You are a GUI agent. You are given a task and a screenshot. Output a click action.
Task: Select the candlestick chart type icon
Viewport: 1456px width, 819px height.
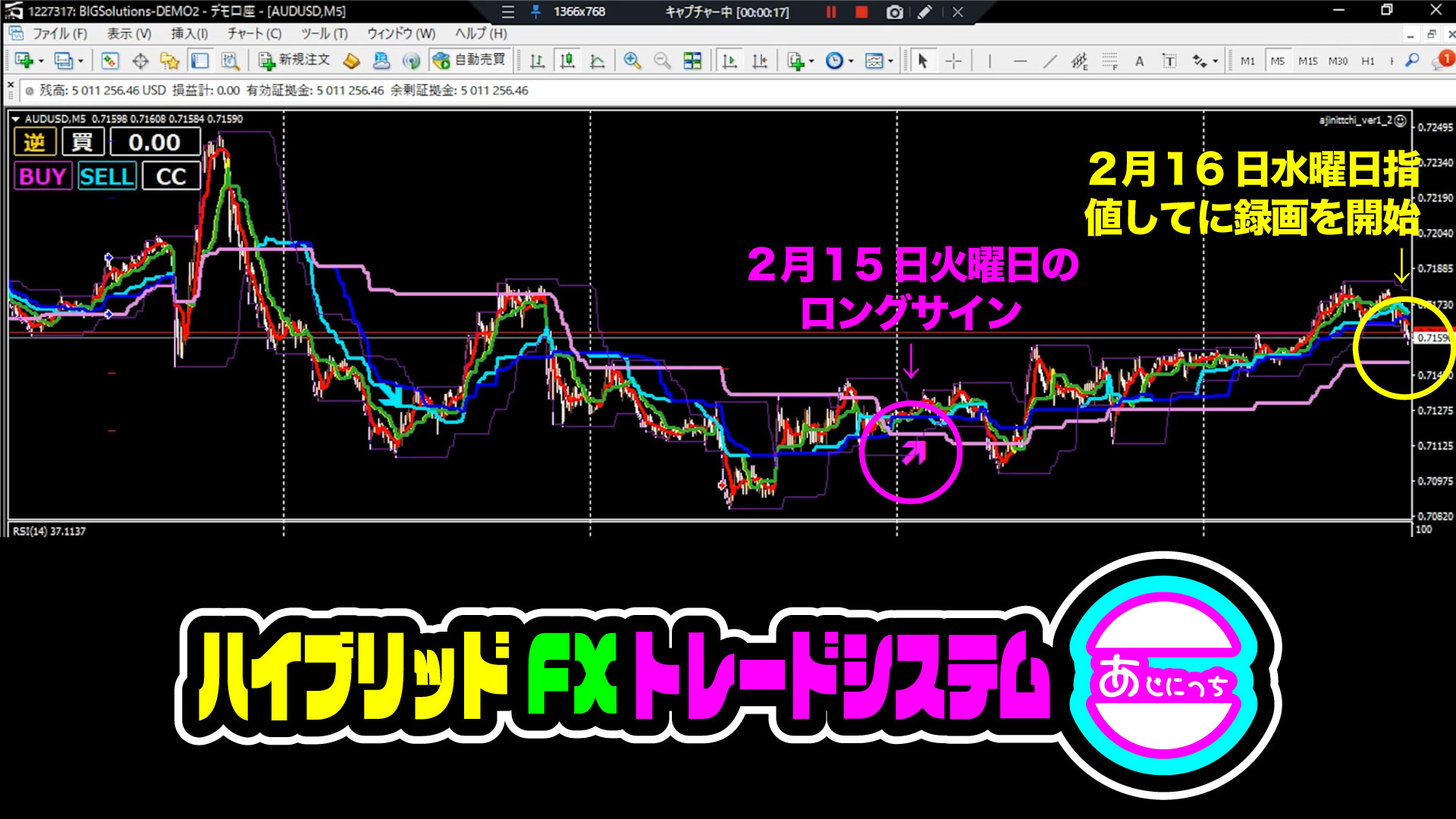[567, 61]
